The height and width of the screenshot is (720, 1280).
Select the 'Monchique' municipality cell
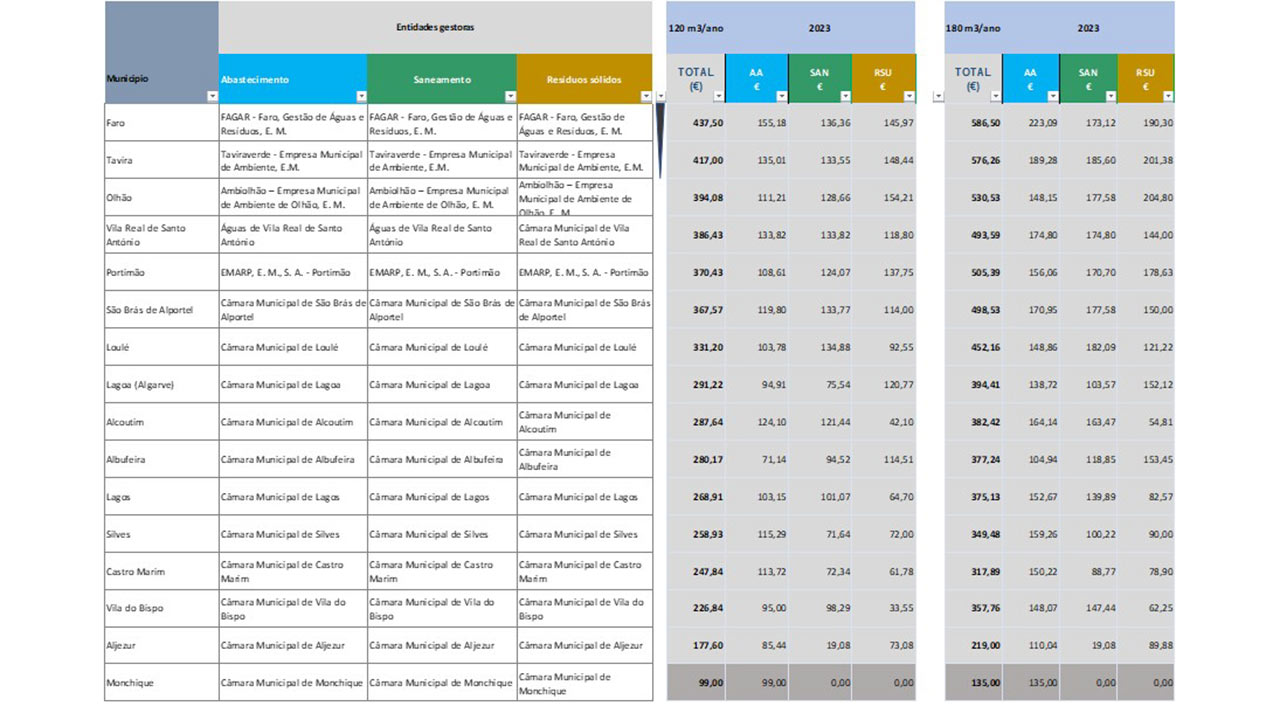161,683
